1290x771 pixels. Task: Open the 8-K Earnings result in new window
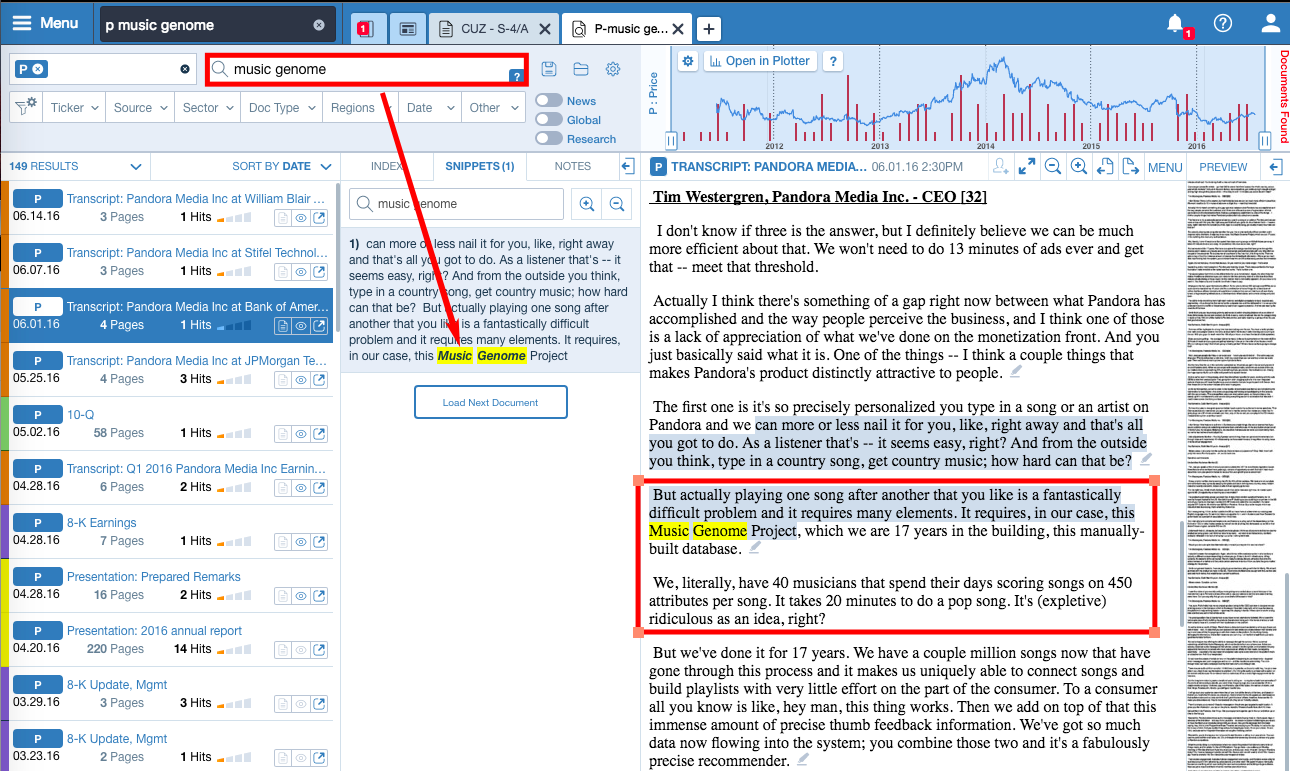(319, 541)
